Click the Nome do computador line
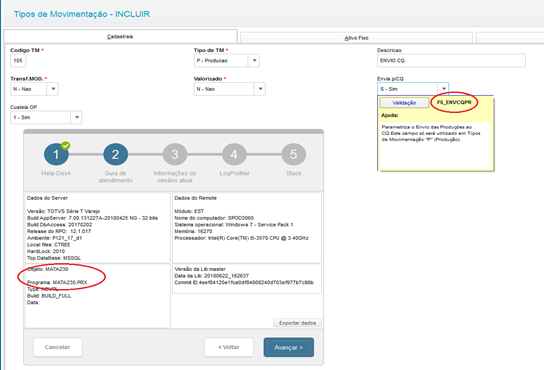 pyautogui.click(x=214, y=218)
